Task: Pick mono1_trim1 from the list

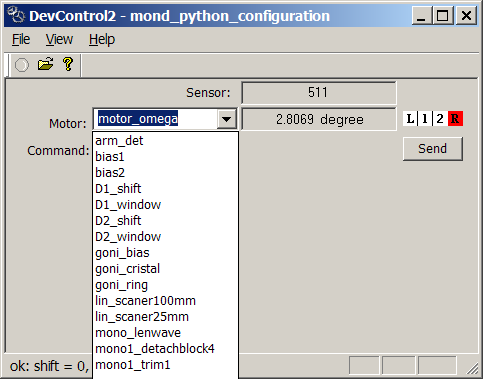Action: 165,365
